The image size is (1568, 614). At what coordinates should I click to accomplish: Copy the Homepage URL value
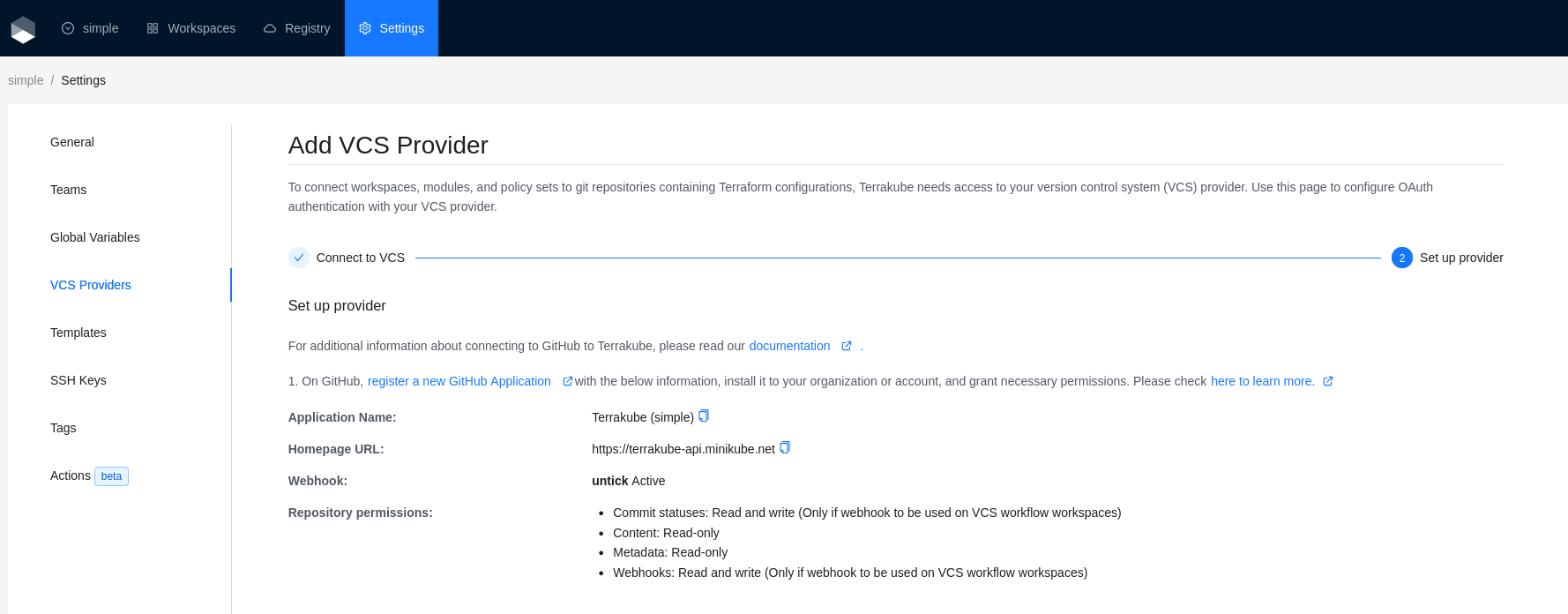click(785, 447)
